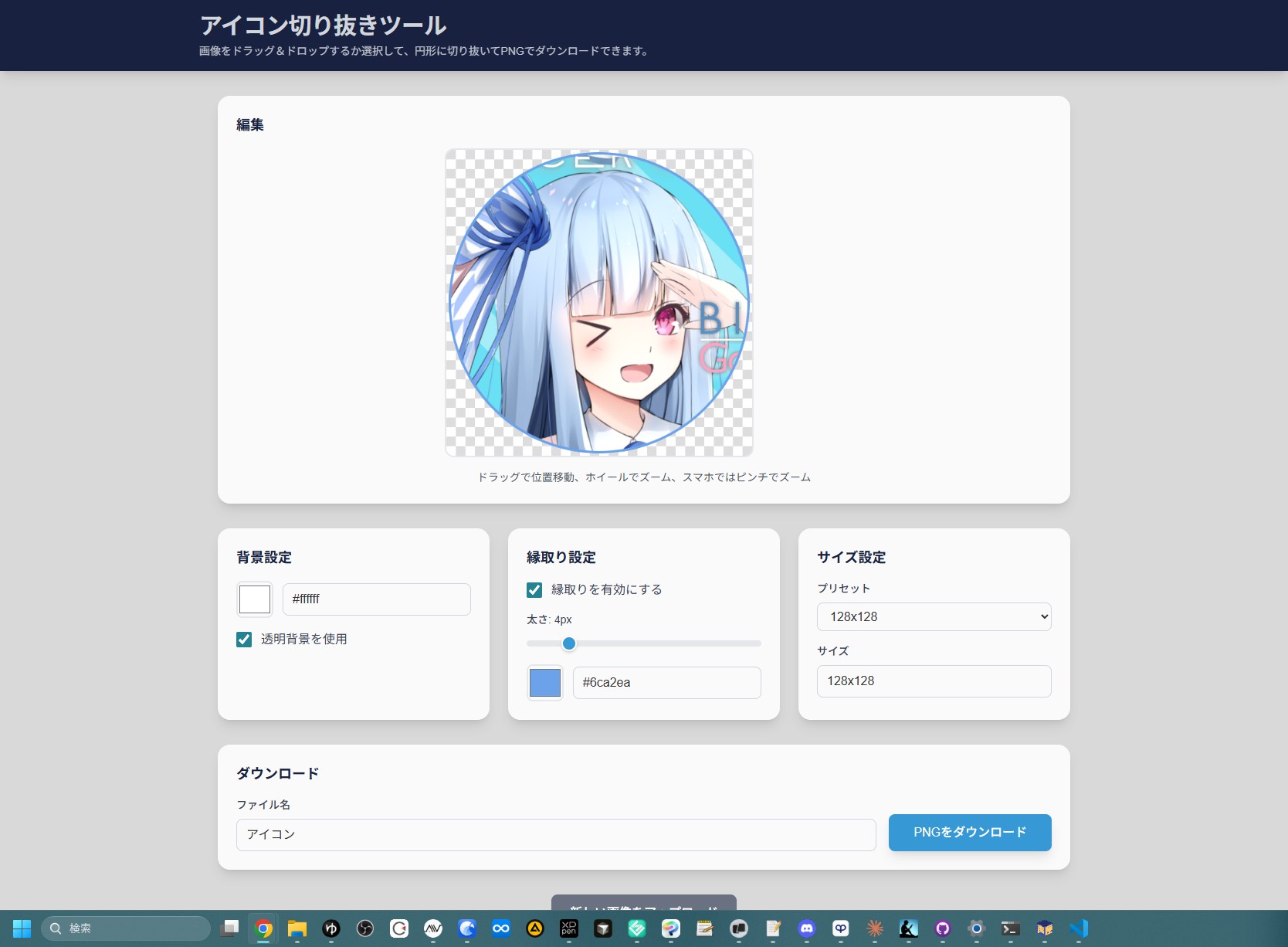Open the blue-centered settings gear taskbar icon

point(977,928)
